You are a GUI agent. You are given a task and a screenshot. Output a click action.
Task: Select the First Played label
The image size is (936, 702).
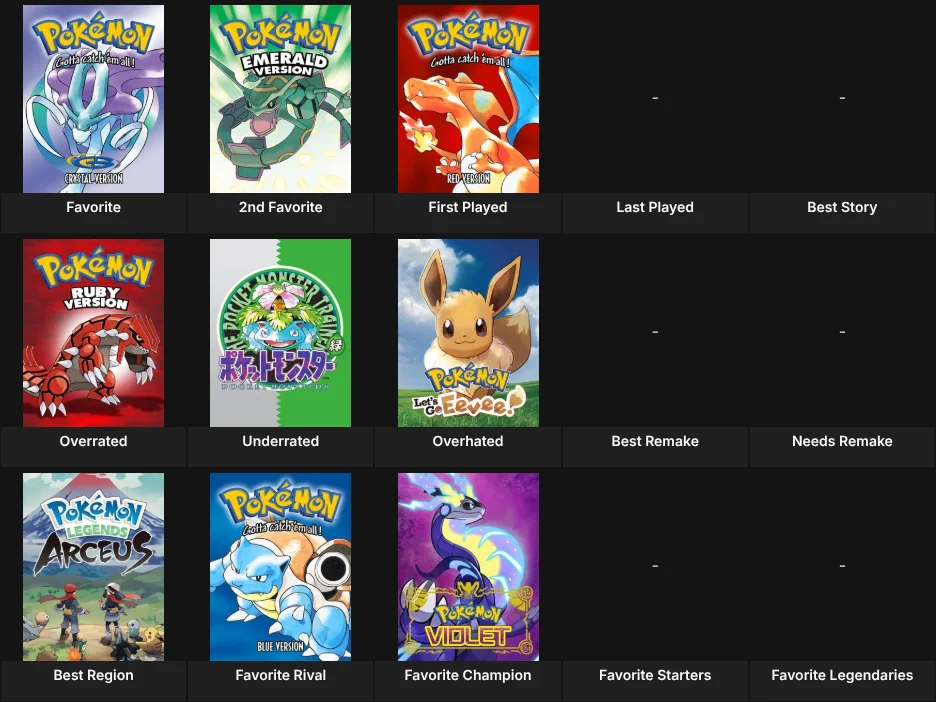pos(468,207)
